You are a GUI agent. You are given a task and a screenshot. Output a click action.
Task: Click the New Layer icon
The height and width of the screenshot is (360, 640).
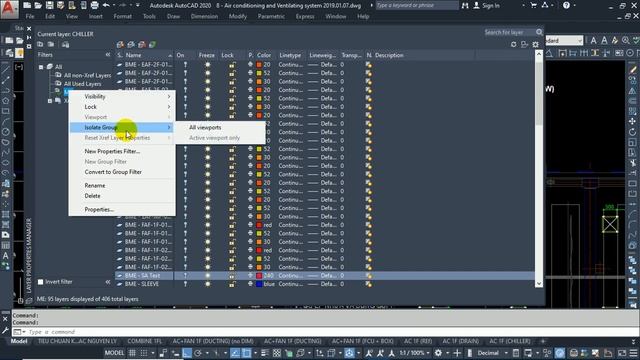coord(120,44)
